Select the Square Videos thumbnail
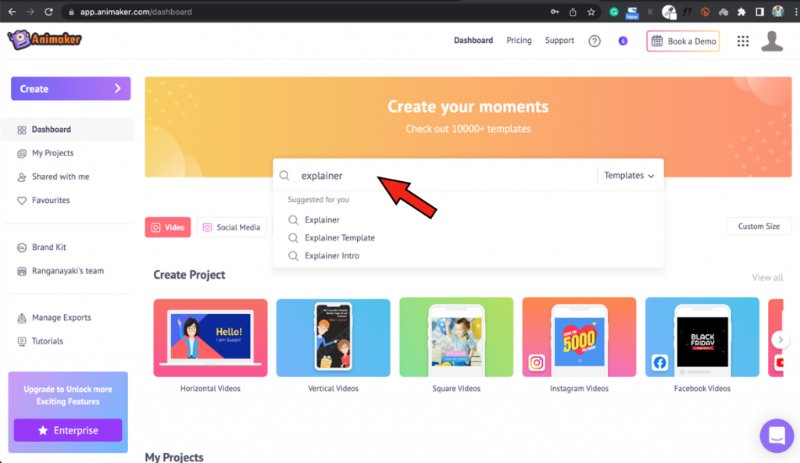The height and width of the screenshot is (463, 800). [x=456, y=337]
